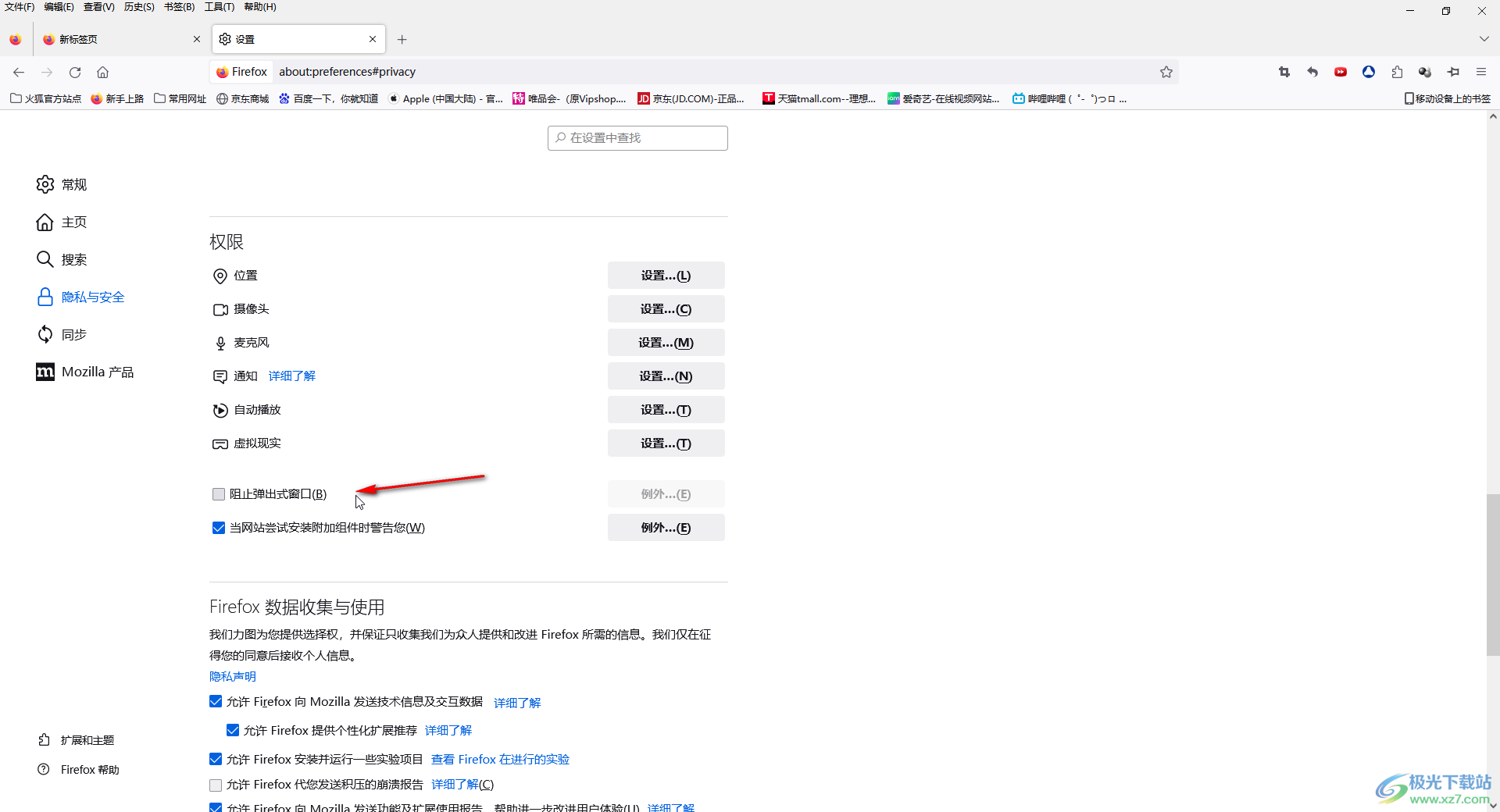1500x812 pixels.
Task: Open Extensions and Themes
Action: (x=76, y=739)
